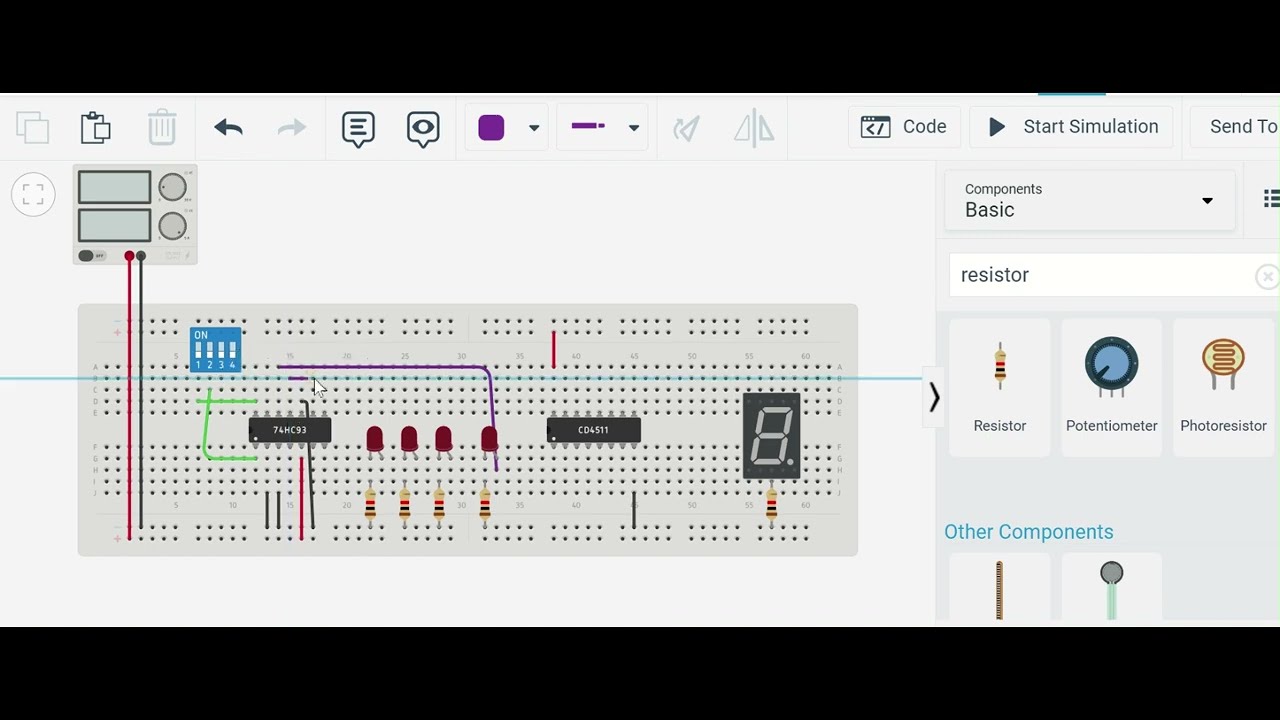
Task: Toggle notes visibility with the eye icon
Action: coord(423,129)
